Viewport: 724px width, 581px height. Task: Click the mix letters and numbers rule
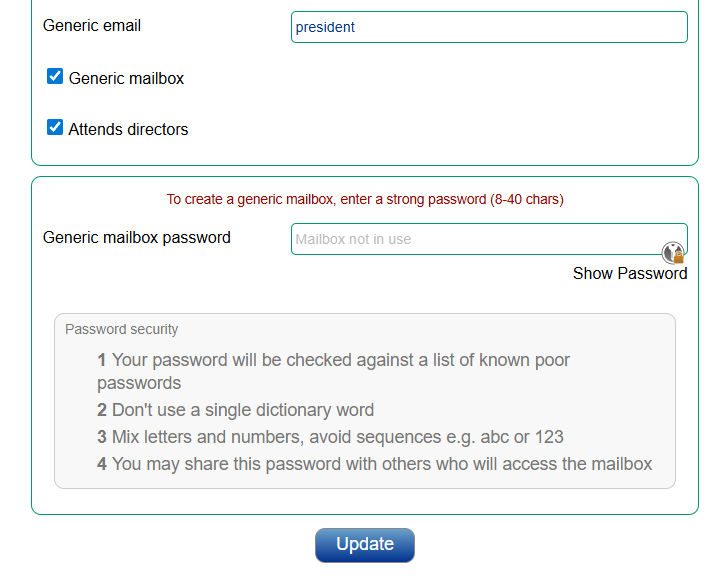click(330, 437)
